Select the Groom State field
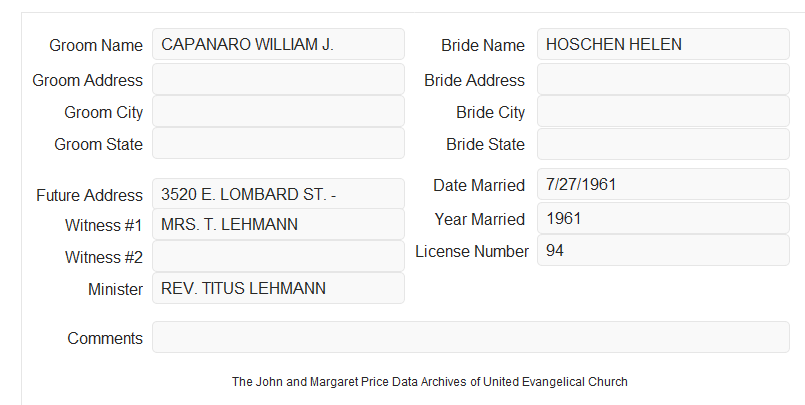 (278, 143)
